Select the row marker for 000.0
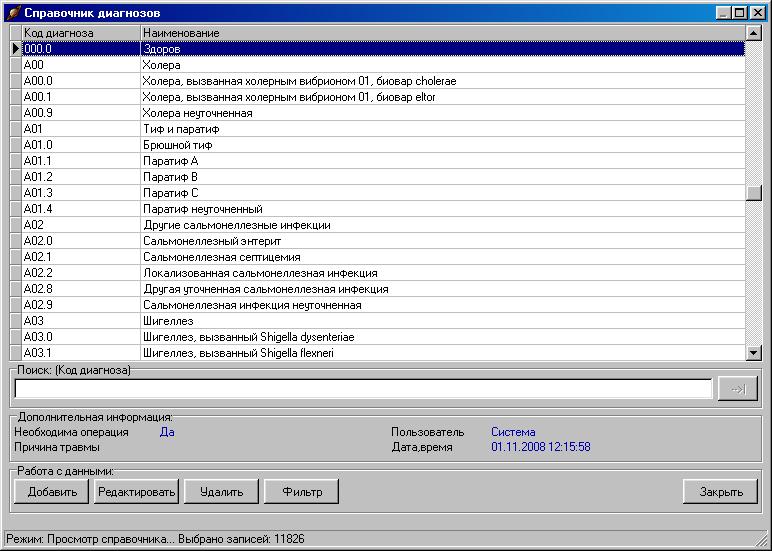The height and width of the screenshot is (551, 772). click(x=16, y=49)
